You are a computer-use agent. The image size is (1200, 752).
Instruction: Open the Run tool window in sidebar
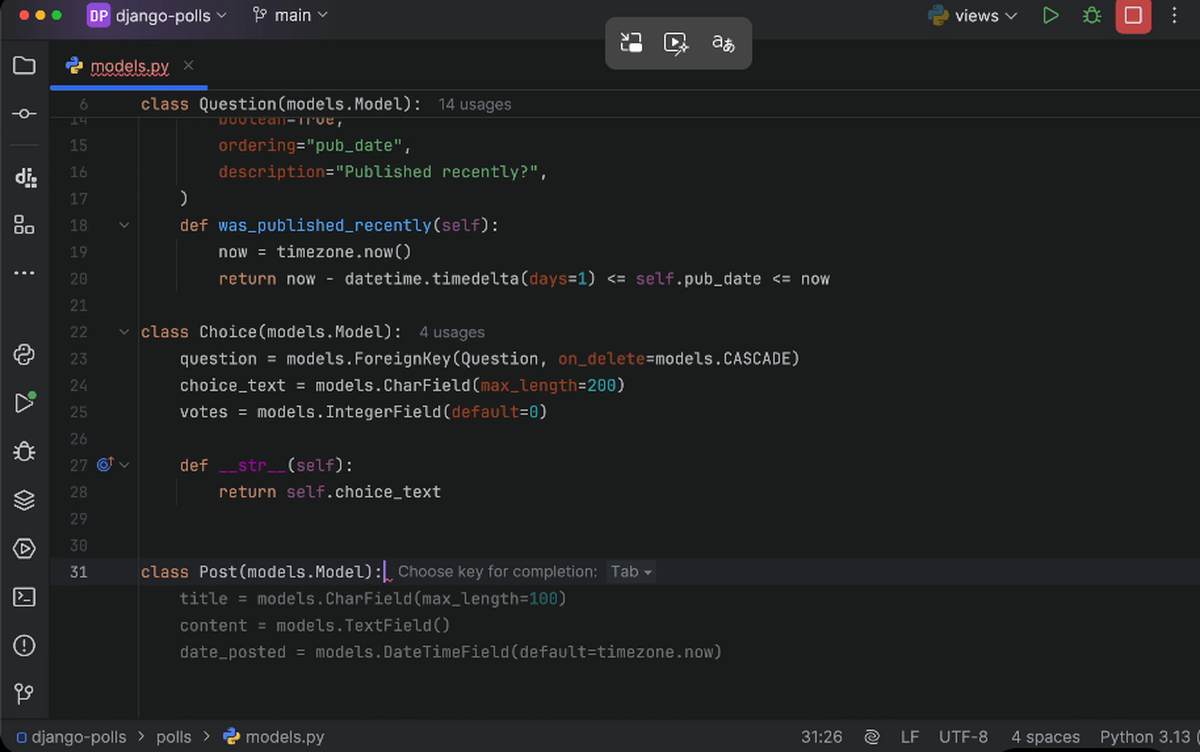tap(24, 402)
